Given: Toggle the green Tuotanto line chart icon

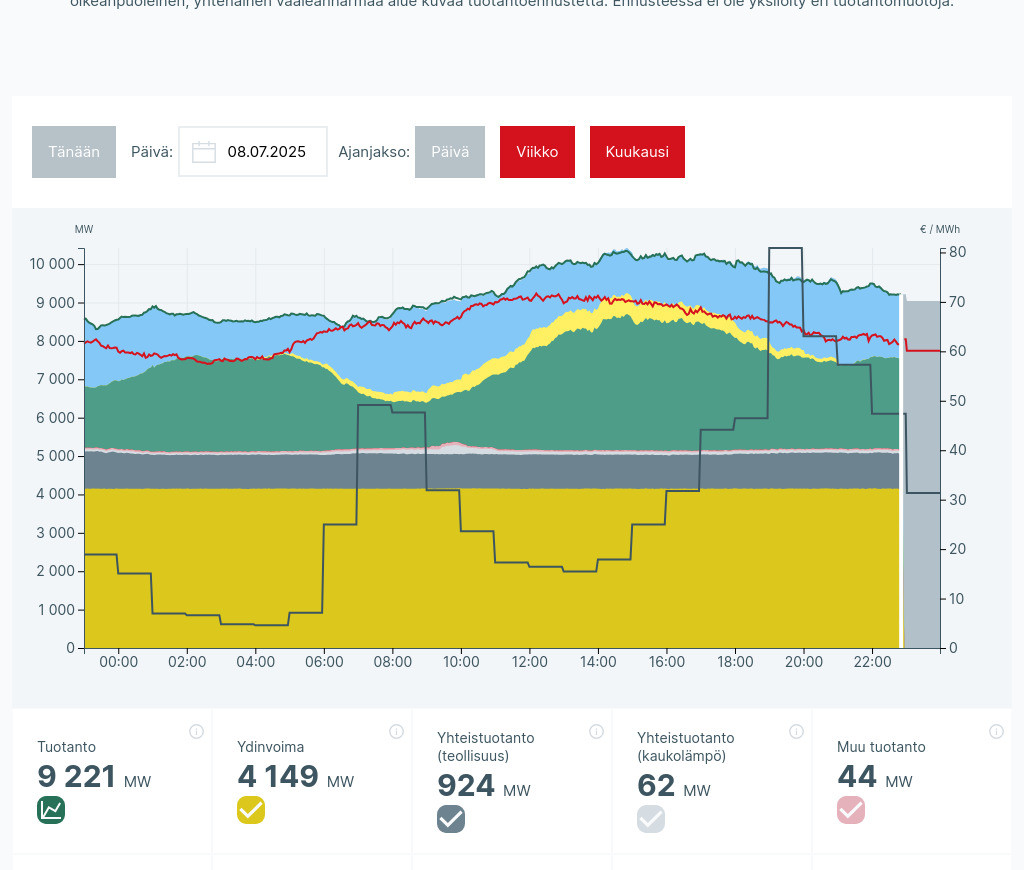Looking at the screenshot, I should (51, 810).
